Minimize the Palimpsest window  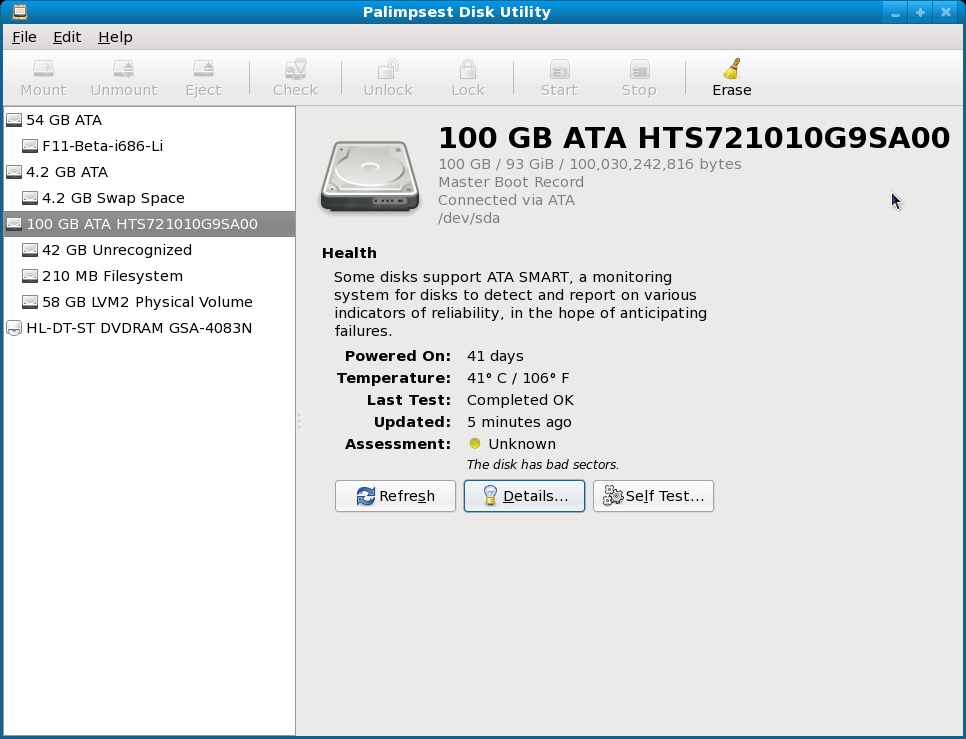pos(895,12)
